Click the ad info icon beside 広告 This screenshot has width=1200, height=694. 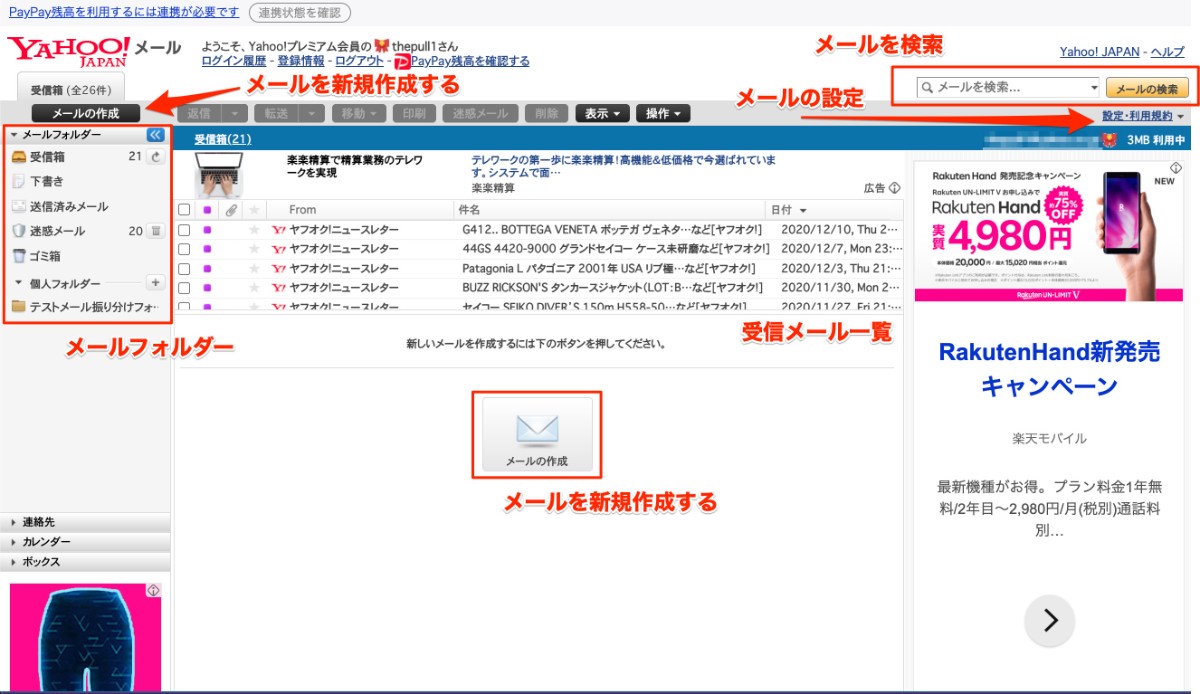[895, 187]
